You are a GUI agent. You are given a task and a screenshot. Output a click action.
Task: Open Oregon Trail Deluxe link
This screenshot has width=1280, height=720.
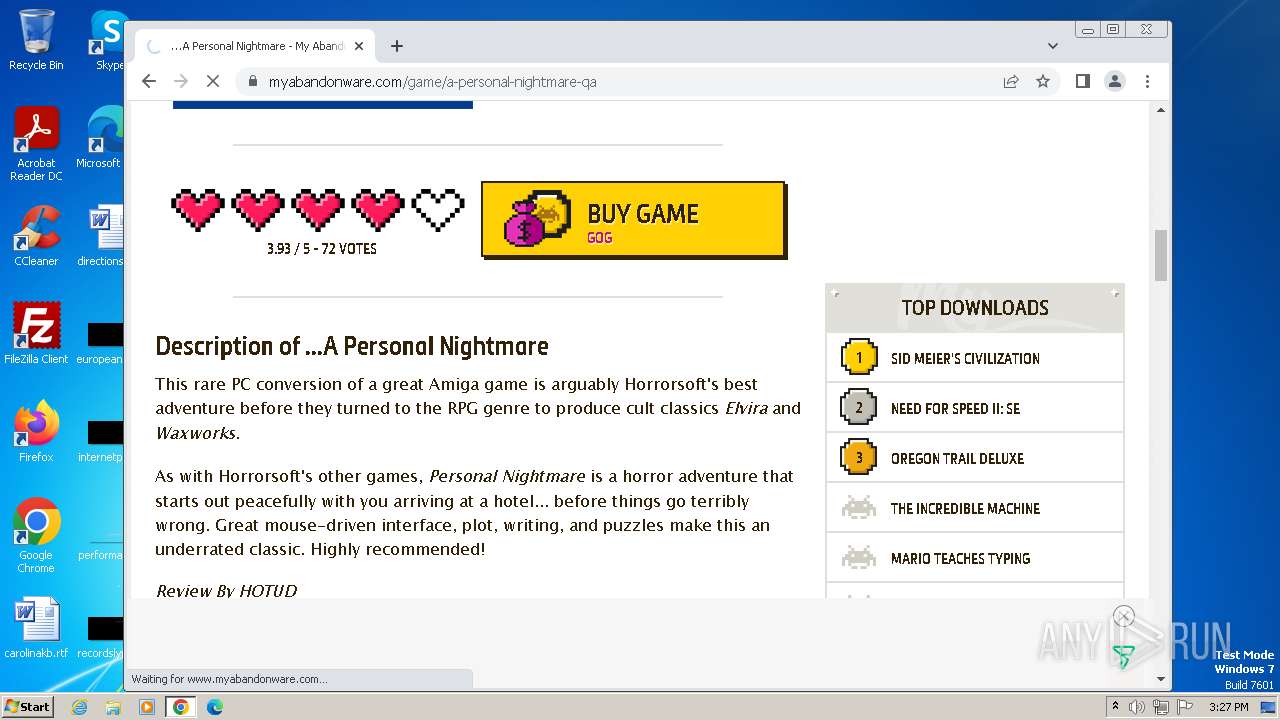[957, 458]
